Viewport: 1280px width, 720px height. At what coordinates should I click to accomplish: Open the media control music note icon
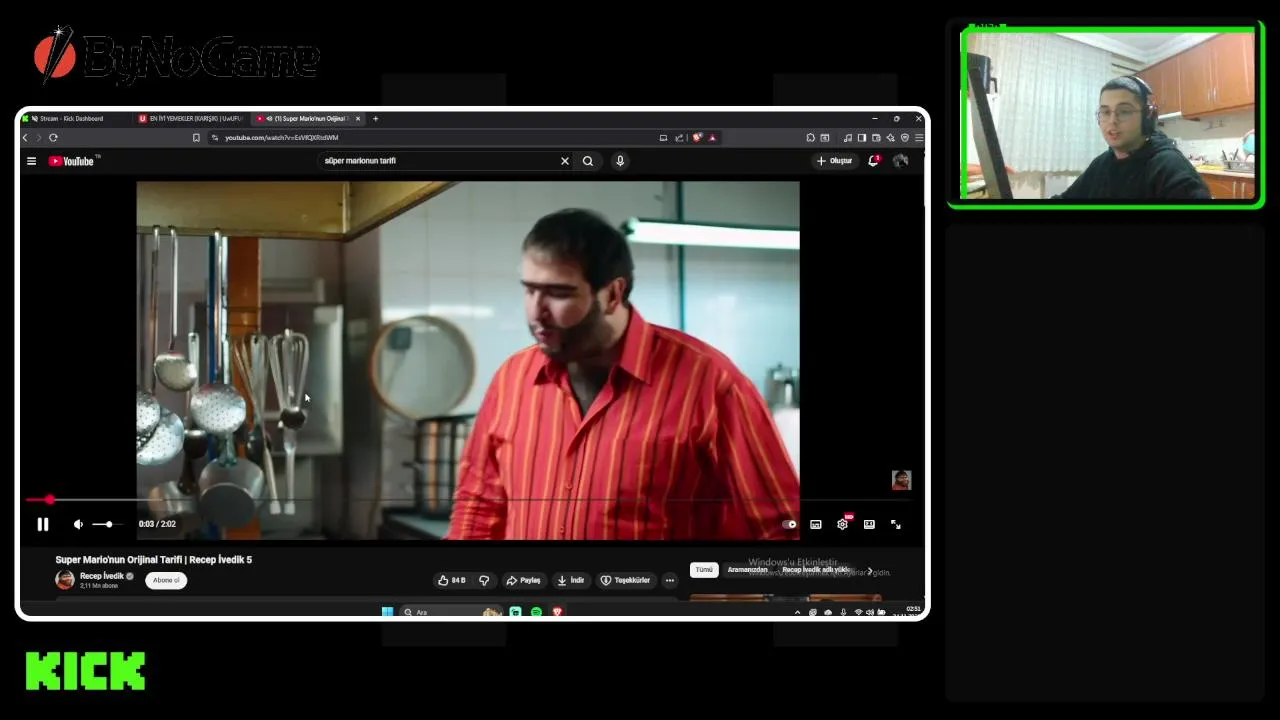coord(847,138)
